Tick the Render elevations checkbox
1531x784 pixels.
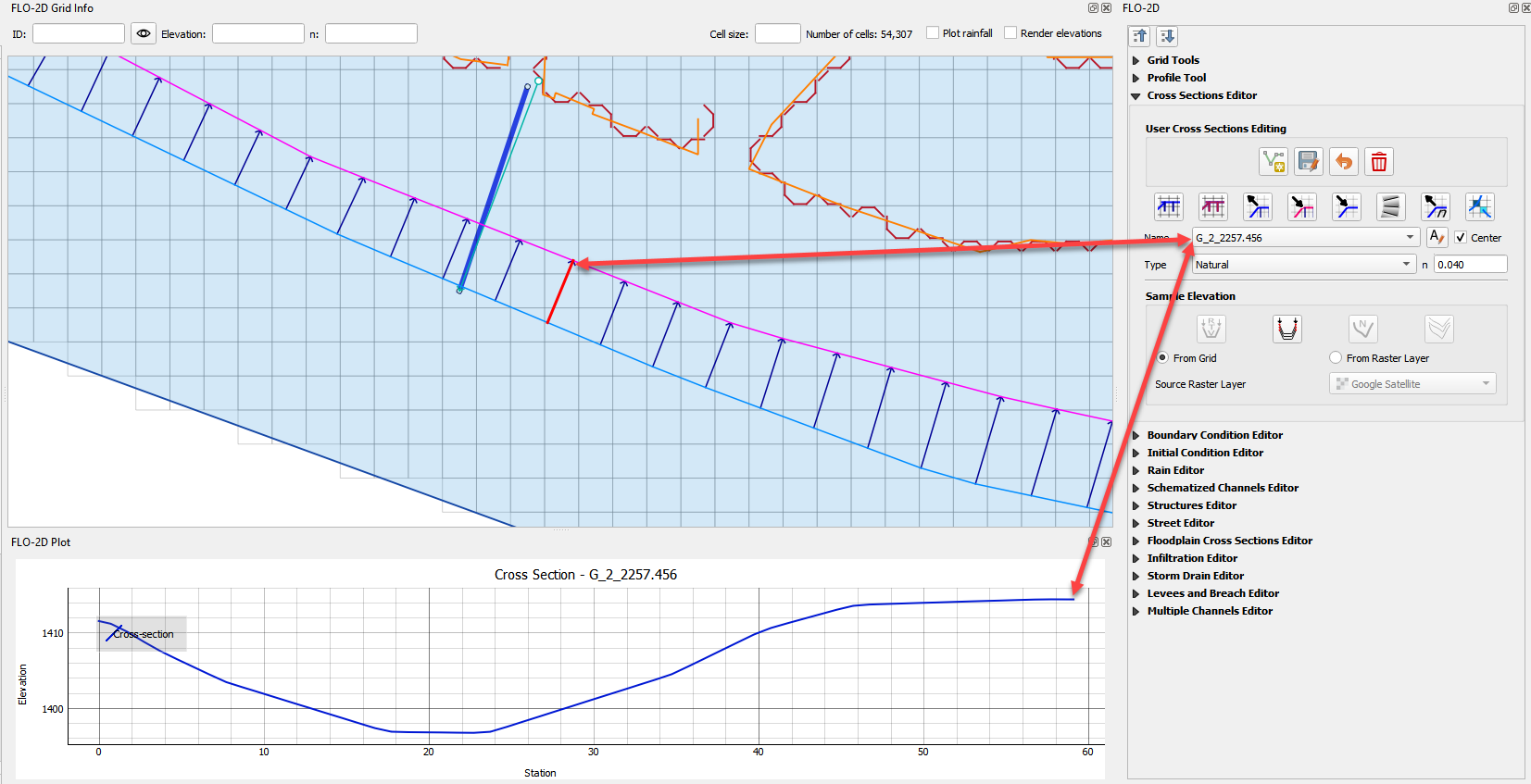pos(1010,33)
